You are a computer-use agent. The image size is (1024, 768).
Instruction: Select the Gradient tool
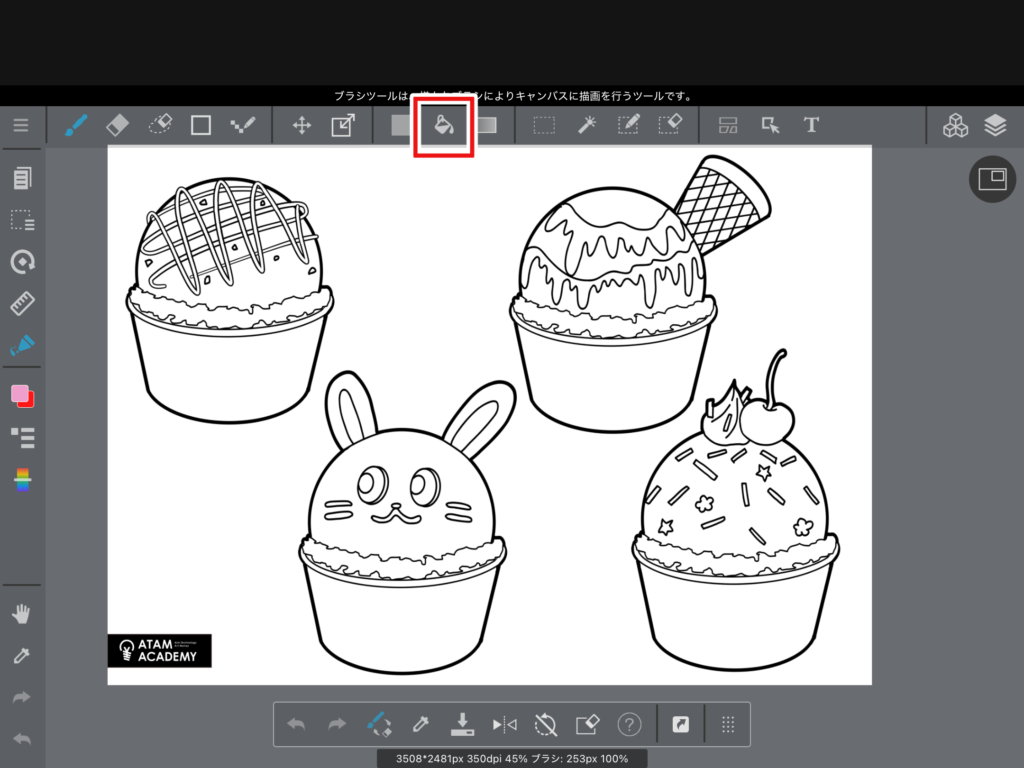click(486, 125)
